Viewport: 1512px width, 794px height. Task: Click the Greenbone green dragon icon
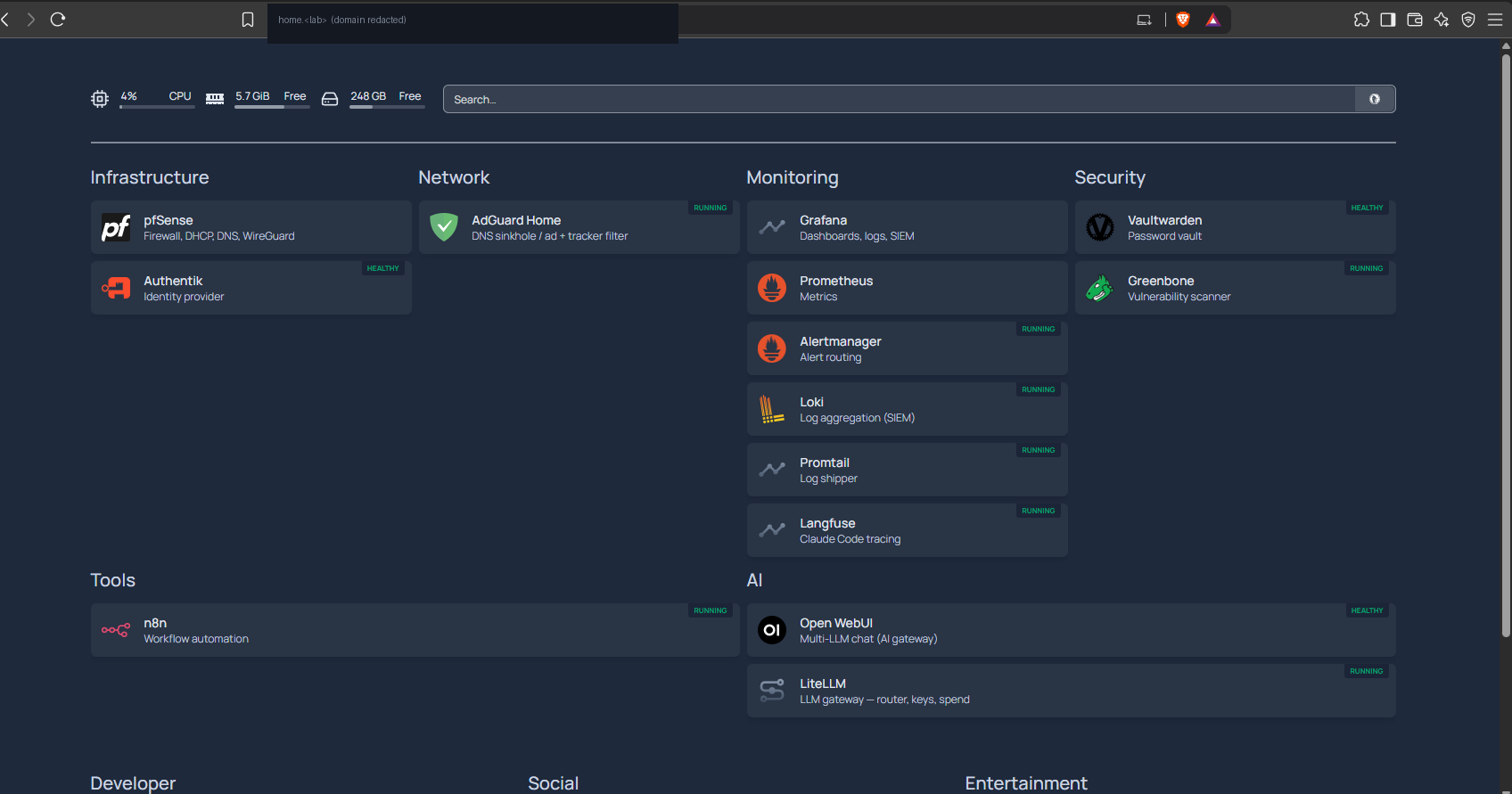(x=1100, y=288)
